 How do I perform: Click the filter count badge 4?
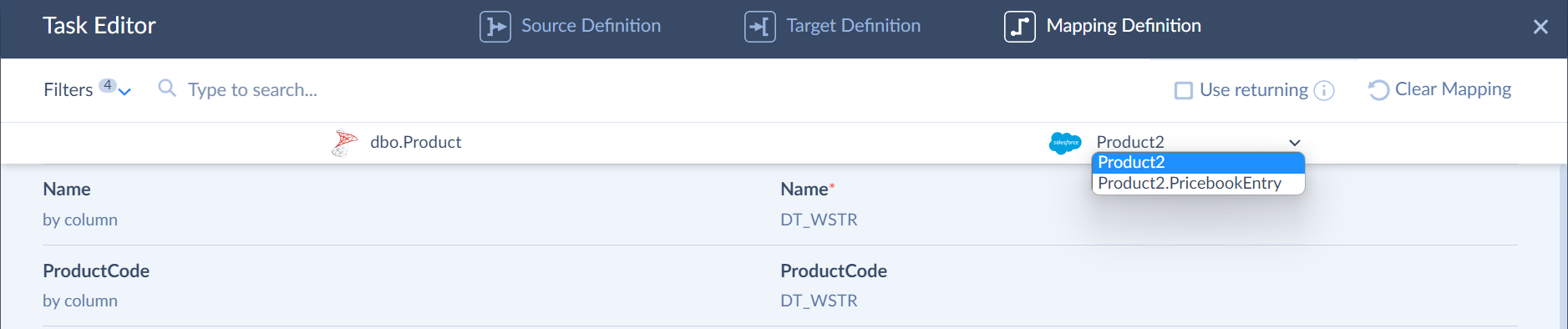(x=108, y=85)
